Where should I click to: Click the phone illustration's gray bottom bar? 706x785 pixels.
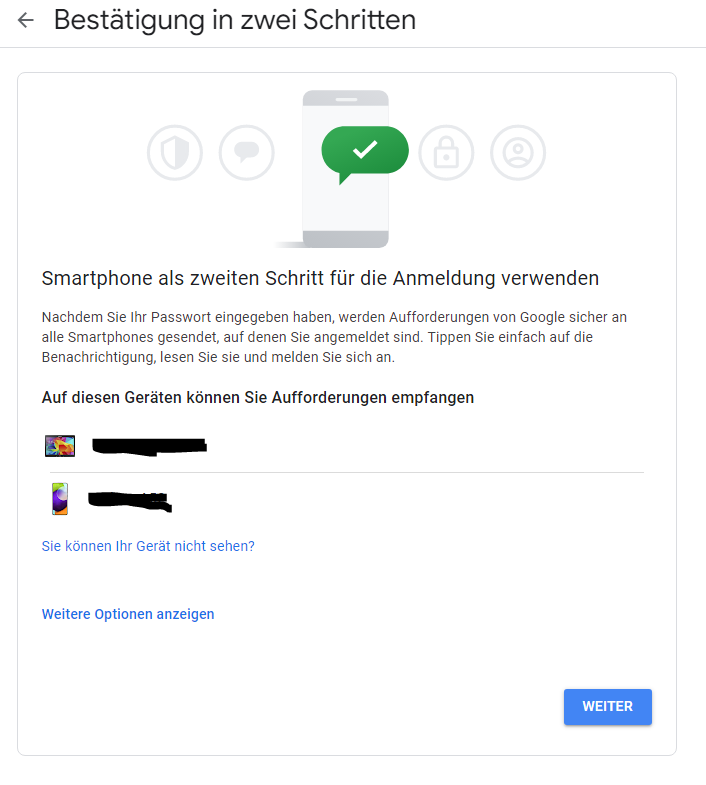(x=345, y=239)
